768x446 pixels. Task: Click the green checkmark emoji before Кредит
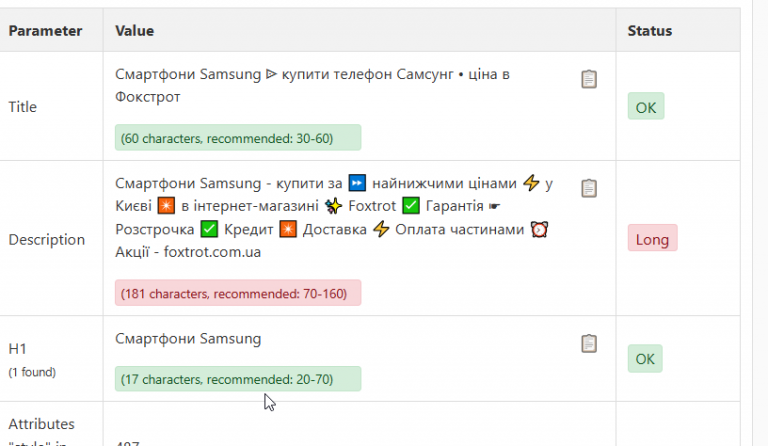(x=209, y=229)
